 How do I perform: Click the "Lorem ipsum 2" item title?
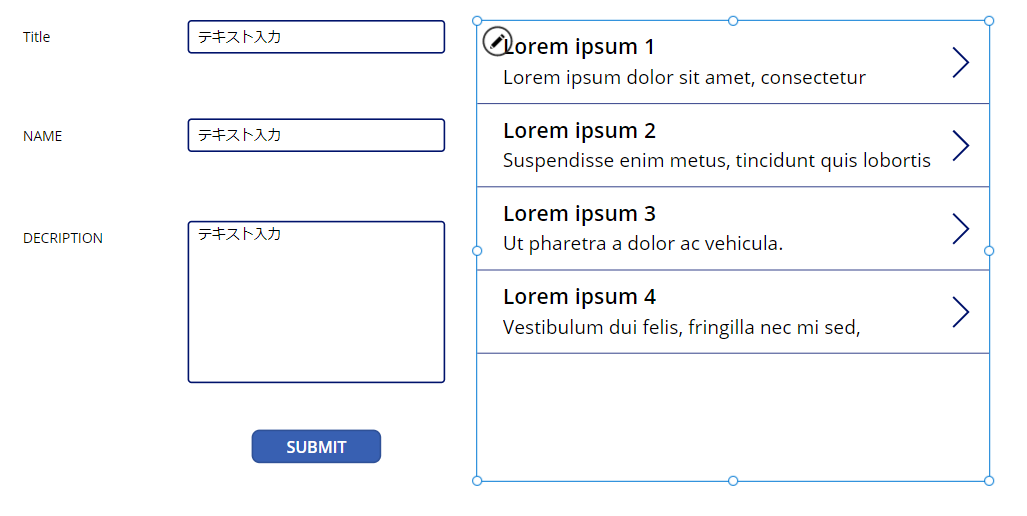579,131
